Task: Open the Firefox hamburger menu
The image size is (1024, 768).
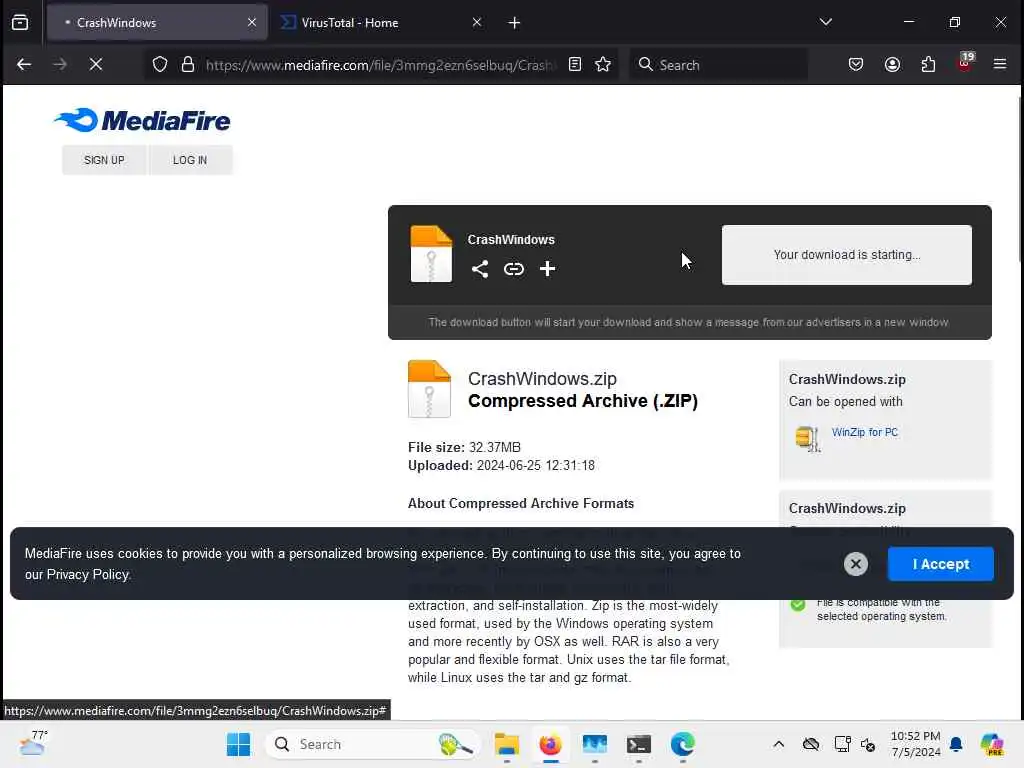Action: tap(1000, 64)
